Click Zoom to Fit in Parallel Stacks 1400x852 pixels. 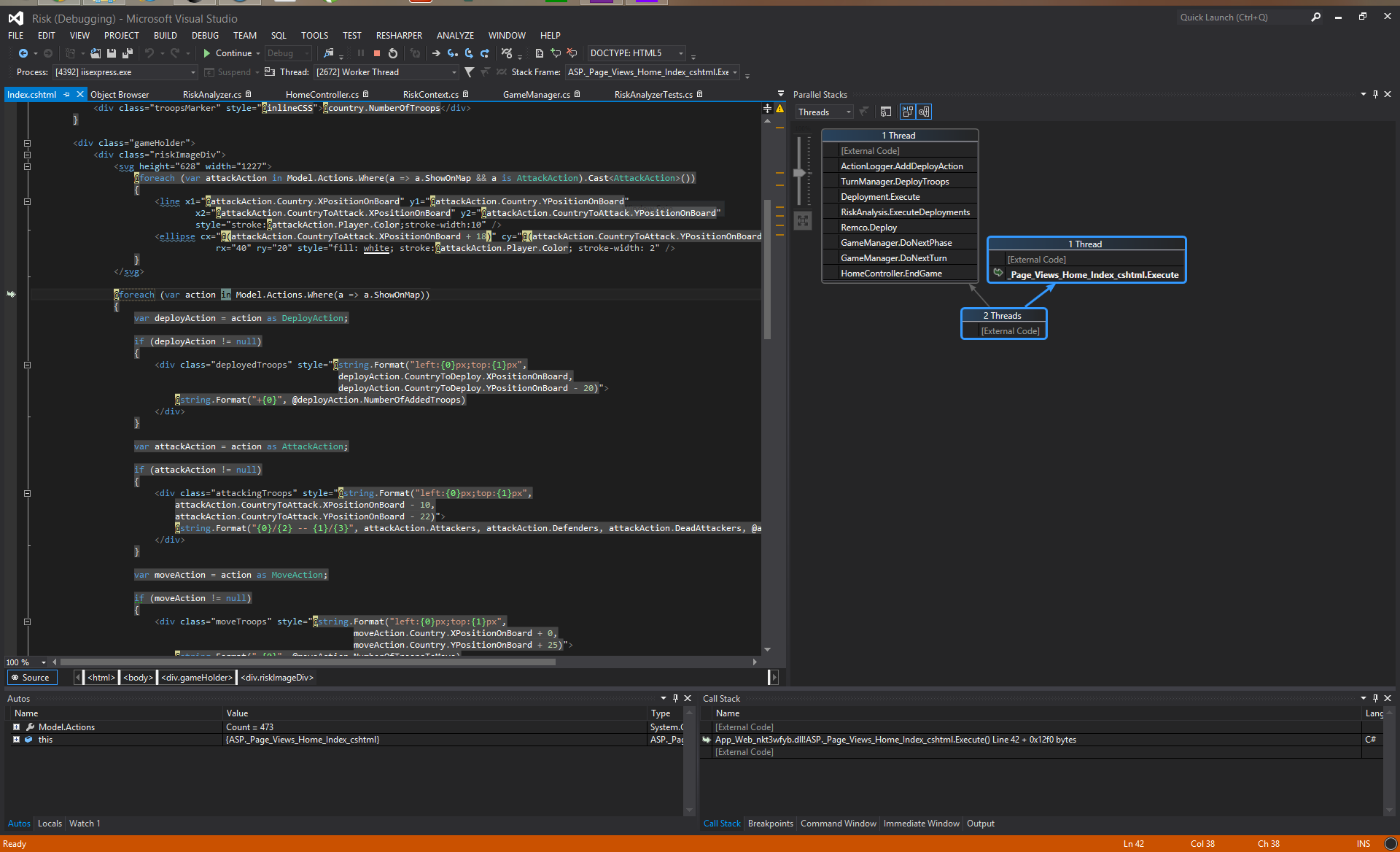click(x=803, y=221)
